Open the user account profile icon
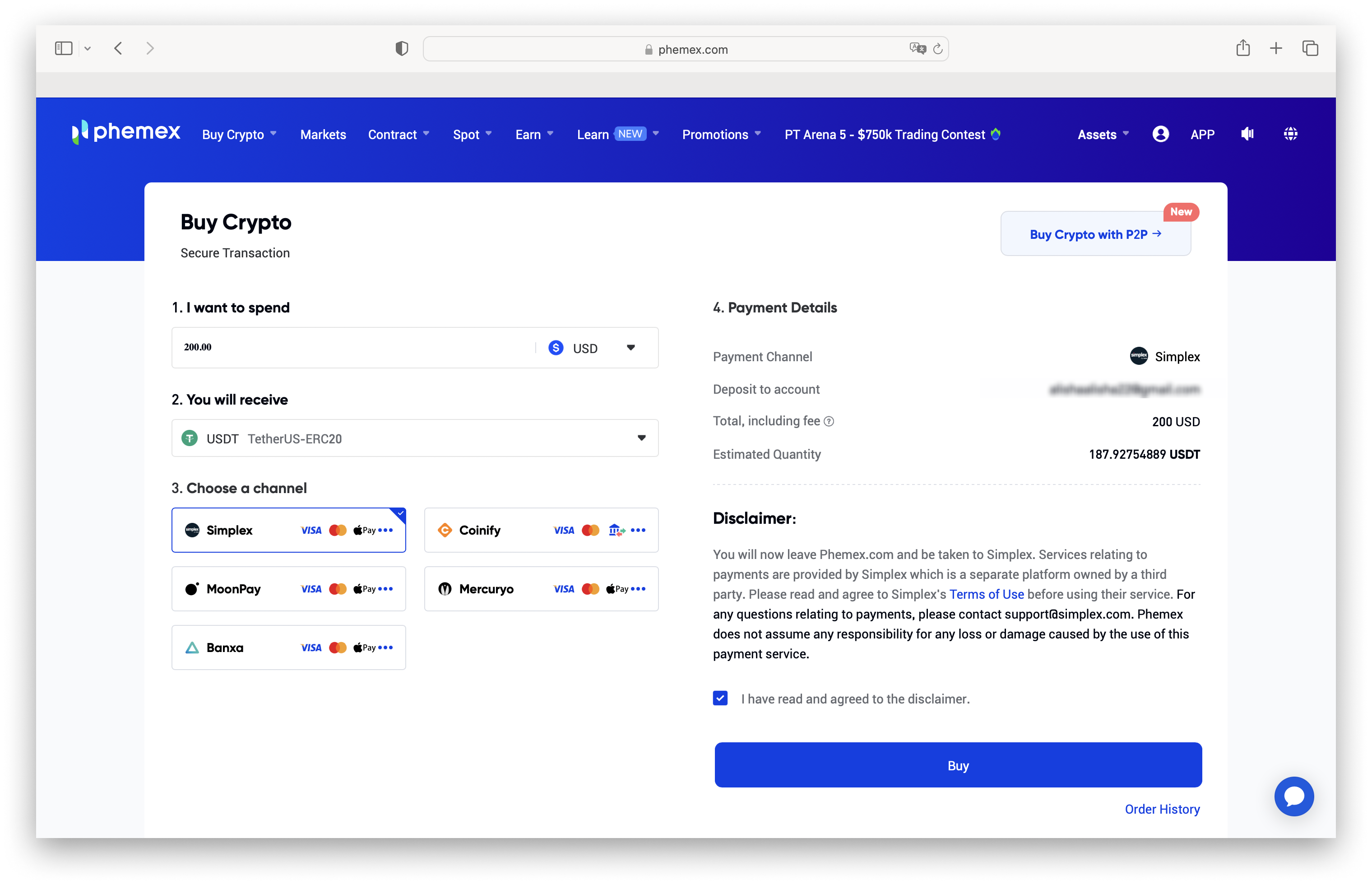 (x=1160, y=134)
